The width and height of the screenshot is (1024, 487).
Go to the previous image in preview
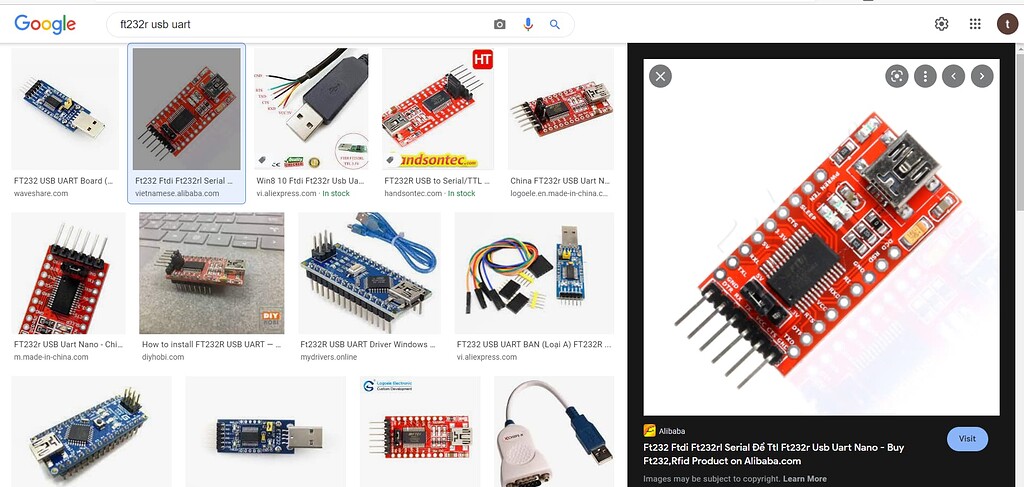953,76
